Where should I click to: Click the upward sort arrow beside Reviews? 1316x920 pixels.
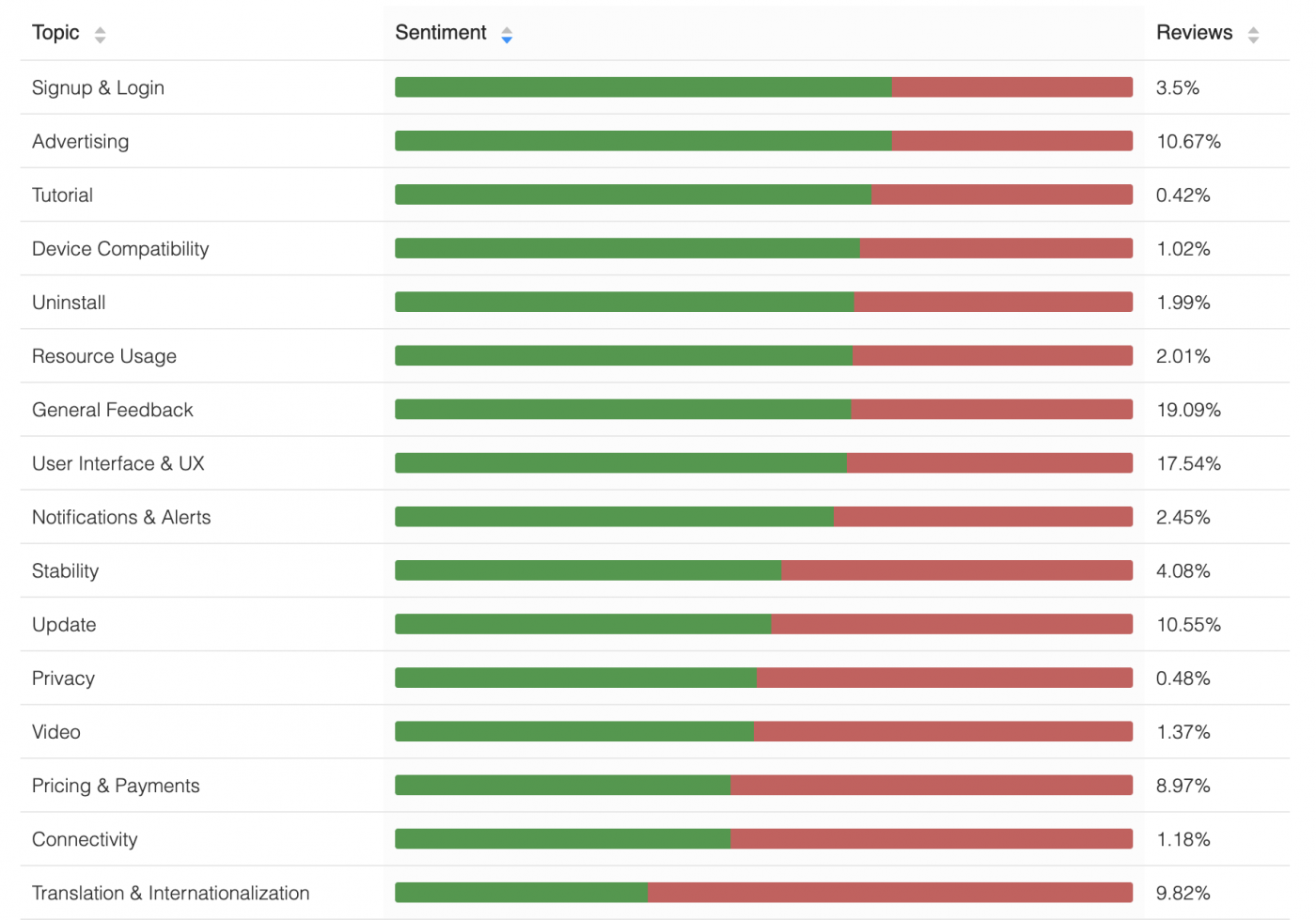(1253, 29)
